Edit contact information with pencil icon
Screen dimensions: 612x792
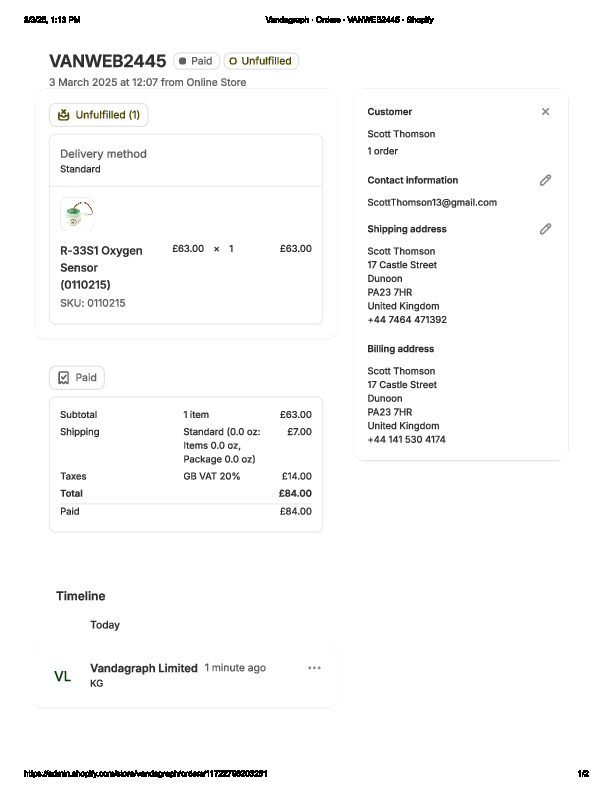click(545, 180)
